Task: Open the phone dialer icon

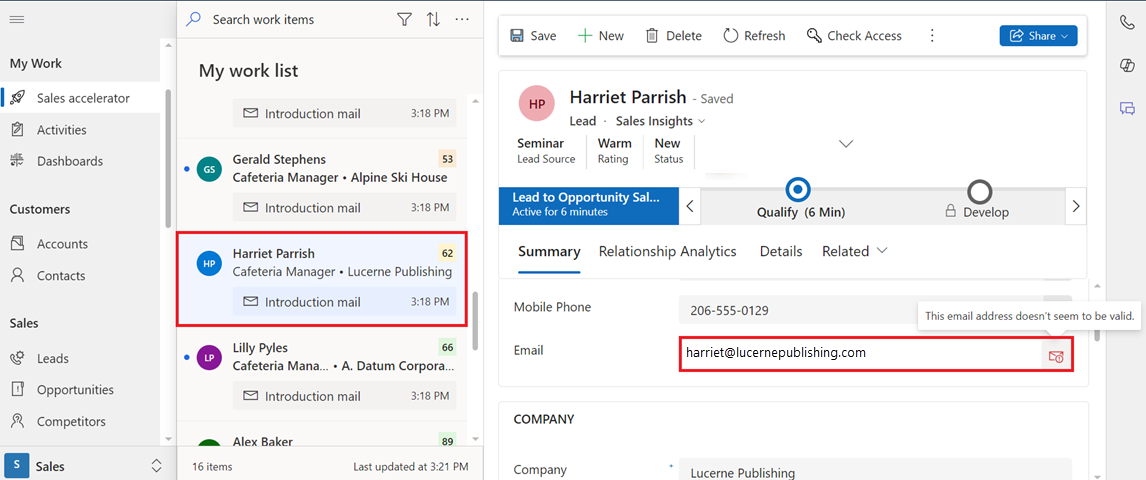Action: [1126, 22]
